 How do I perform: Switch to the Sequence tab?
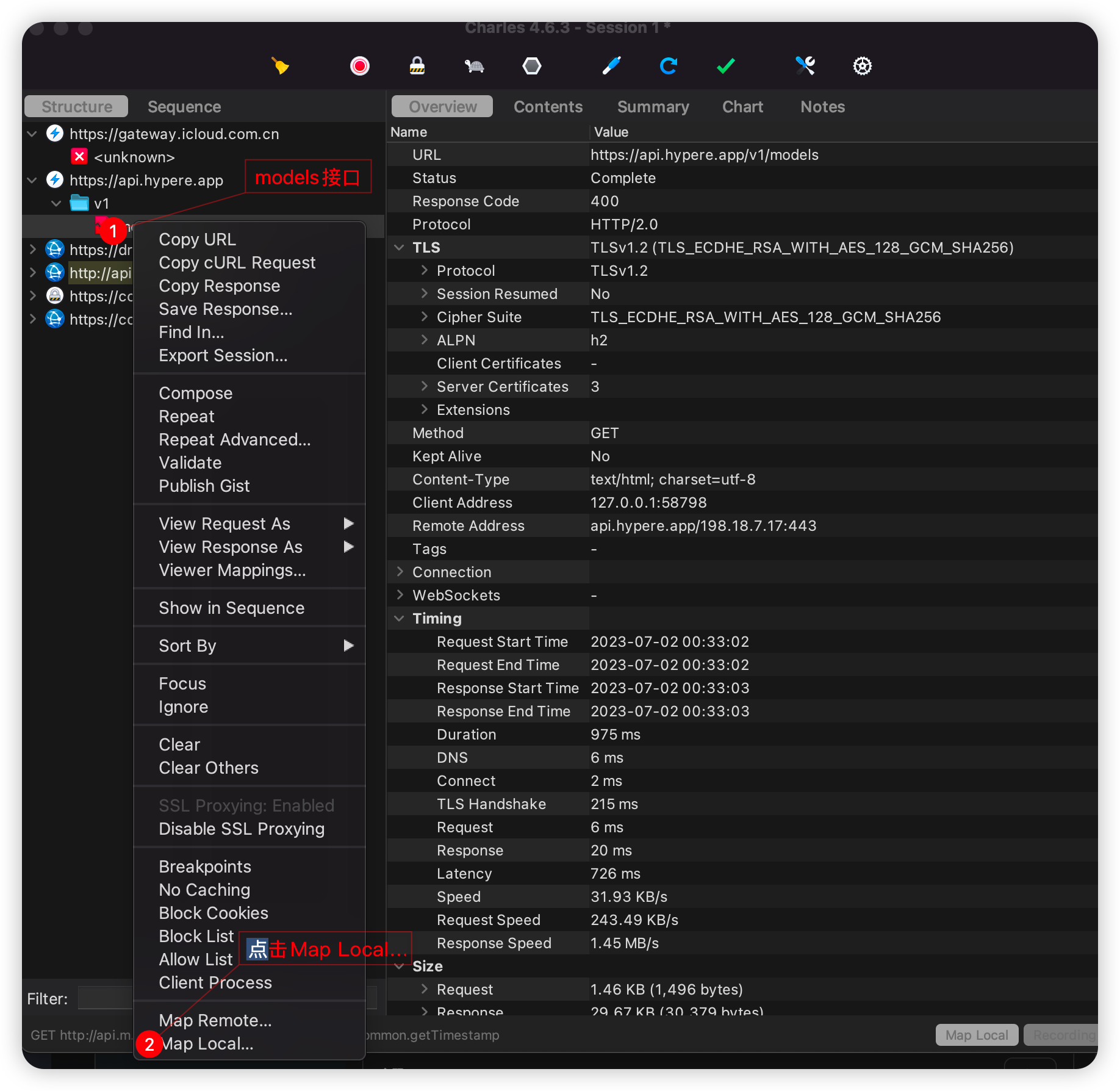[184, 106]
